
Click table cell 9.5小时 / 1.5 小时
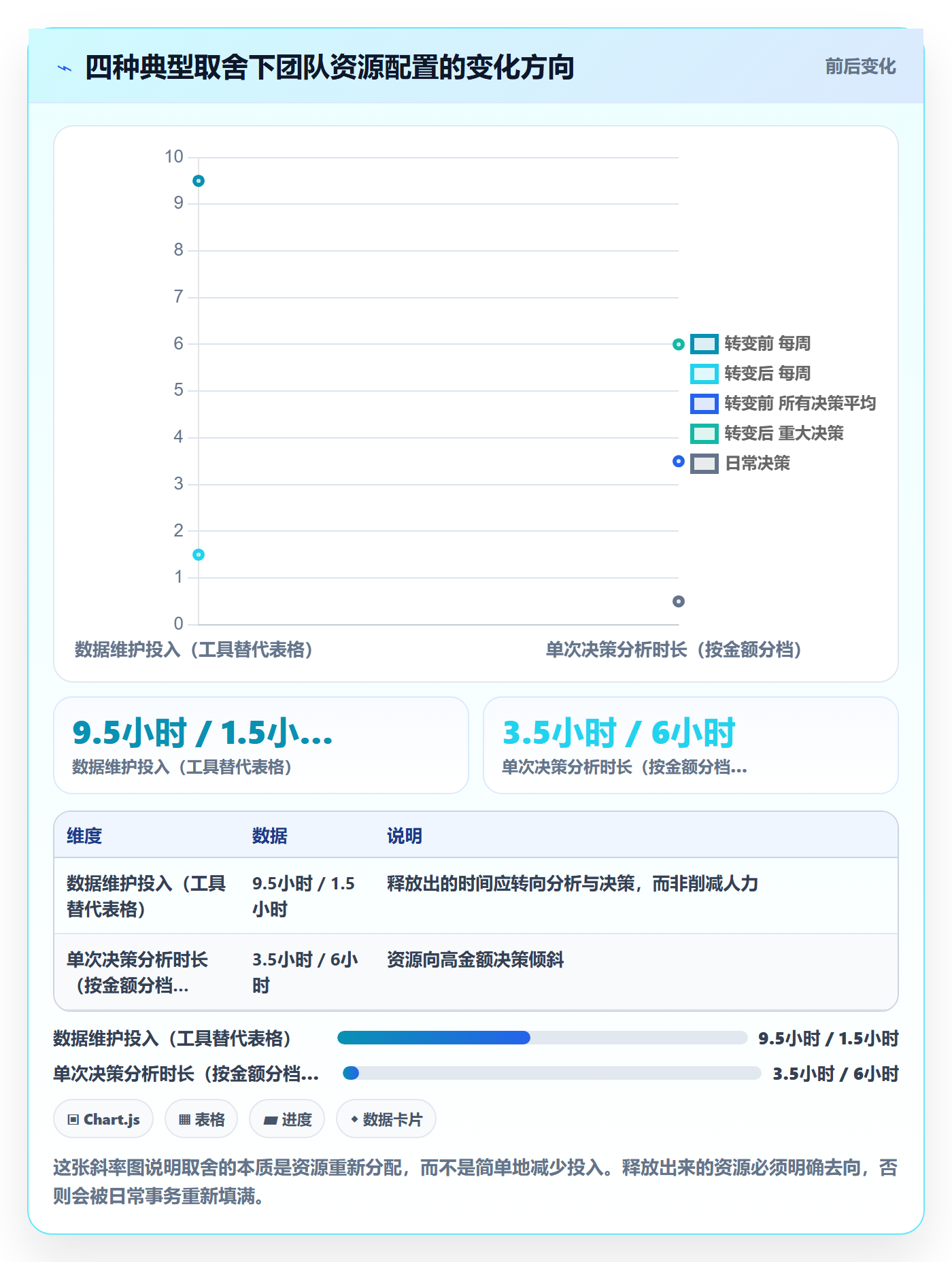(304, 896)
